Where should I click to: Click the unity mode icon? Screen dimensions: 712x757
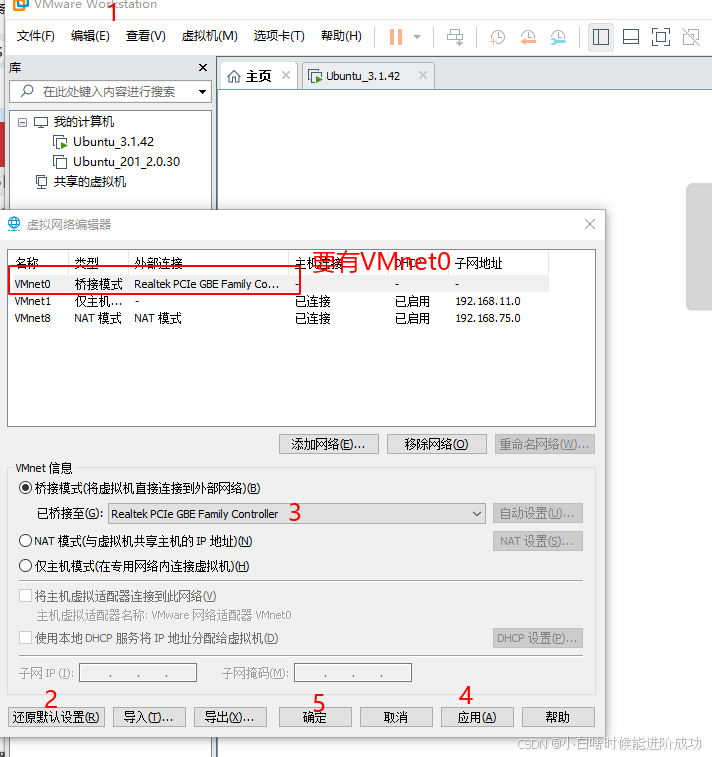[691, 37]
